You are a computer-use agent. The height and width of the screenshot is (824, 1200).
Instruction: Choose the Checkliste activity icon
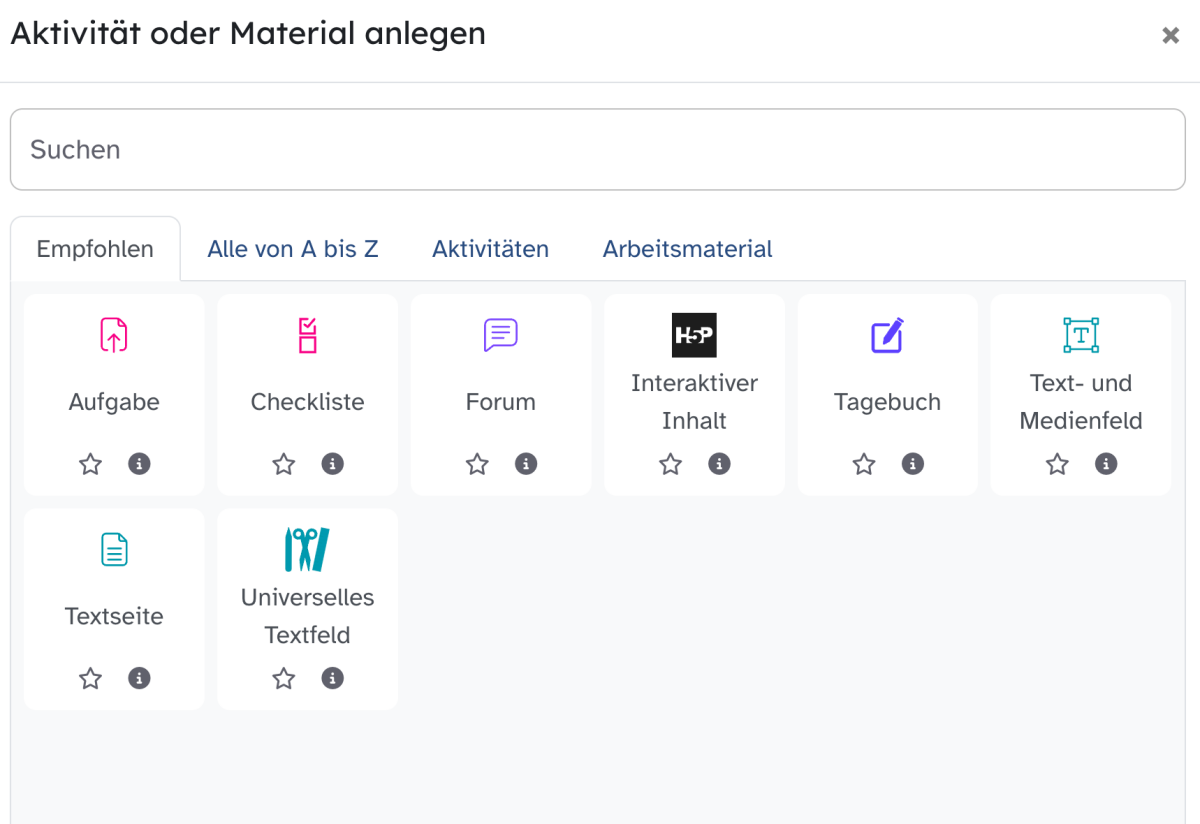pos(307,335)
